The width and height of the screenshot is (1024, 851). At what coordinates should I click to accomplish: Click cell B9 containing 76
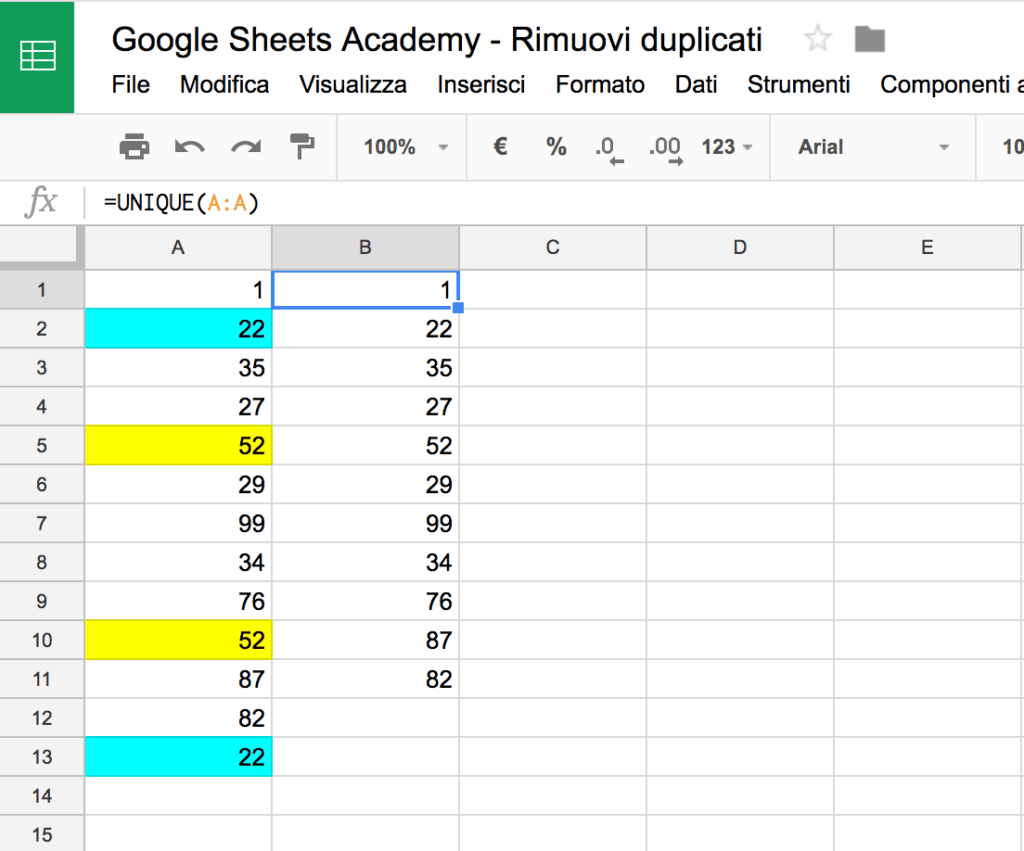pos(366,601)
